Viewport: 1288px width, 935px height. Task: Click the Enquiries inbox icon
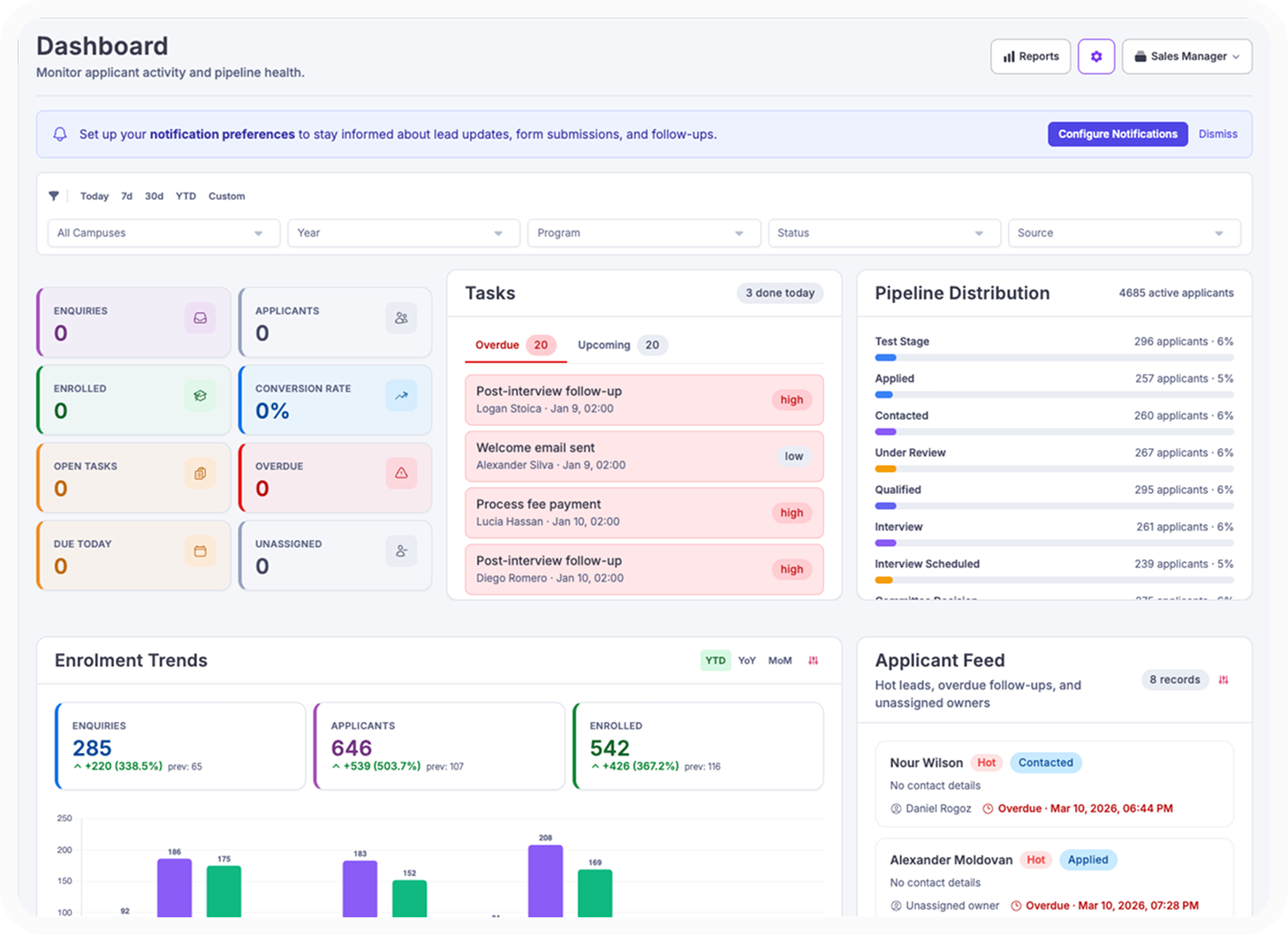[201, 318]
